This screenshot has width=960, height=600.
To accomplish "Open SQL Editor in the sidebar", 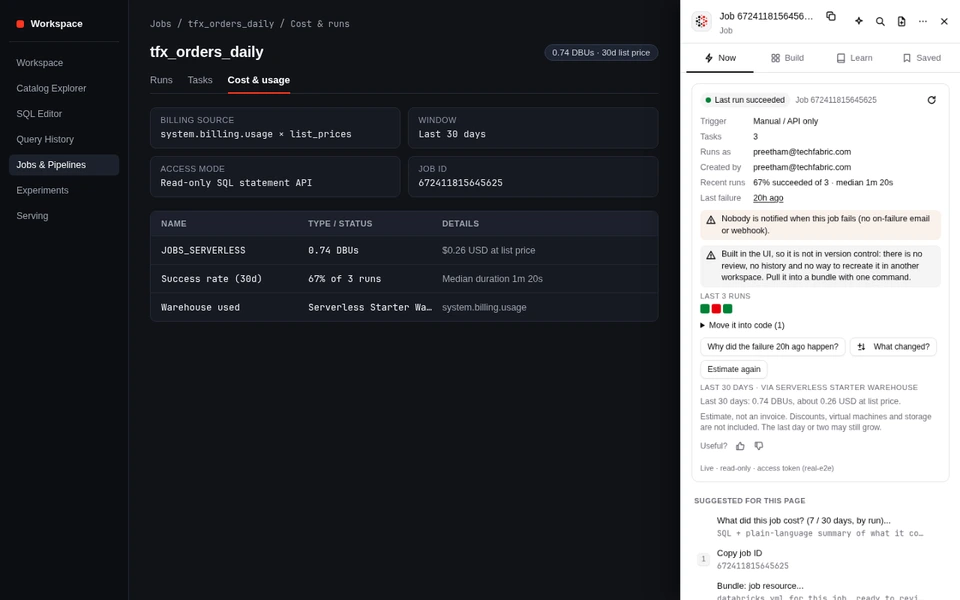I will click(x=64, y=114).
